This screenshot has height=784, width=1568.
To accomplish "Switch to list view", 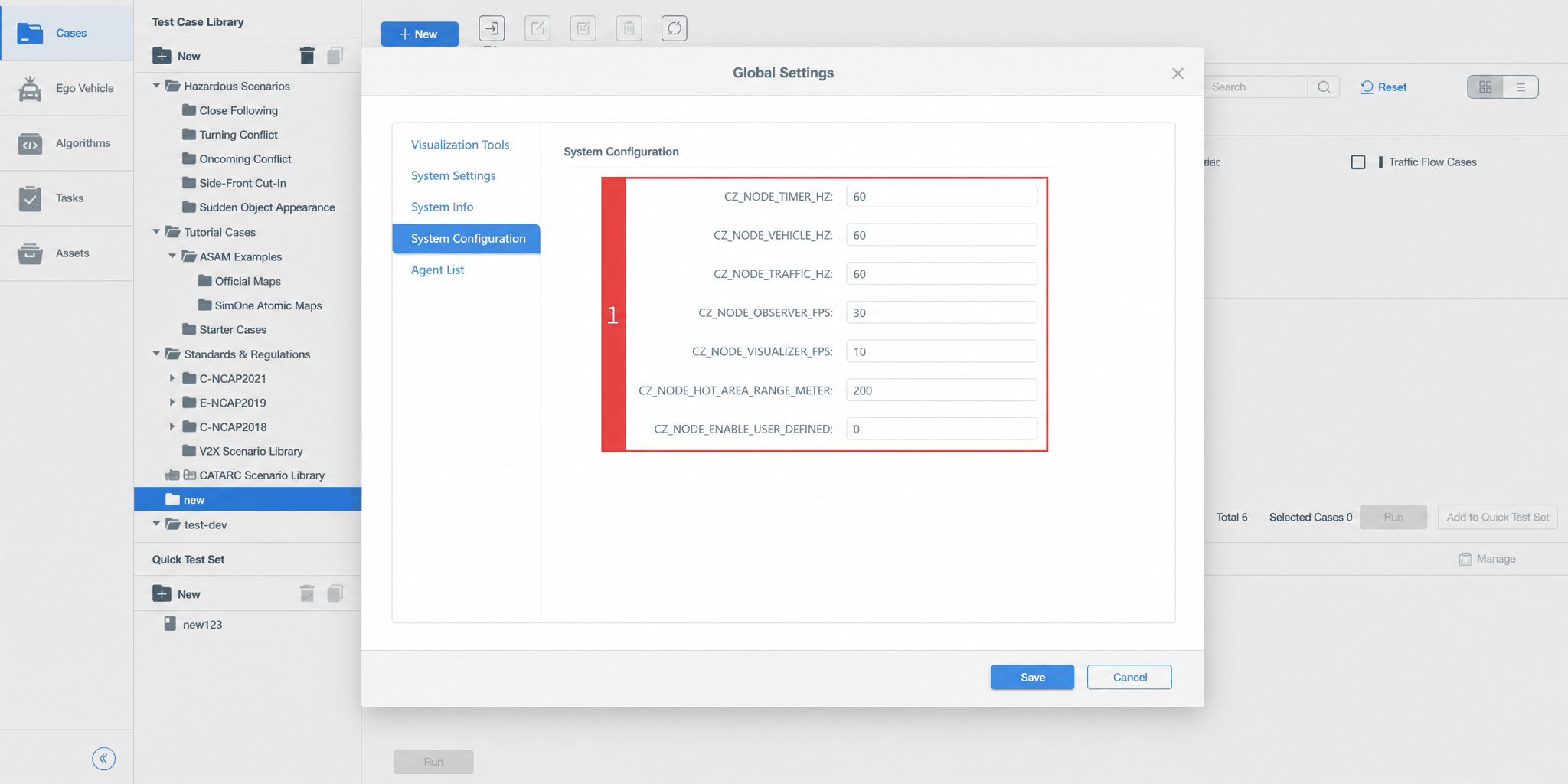I will pyautogui.click(x=1521, y=87).
